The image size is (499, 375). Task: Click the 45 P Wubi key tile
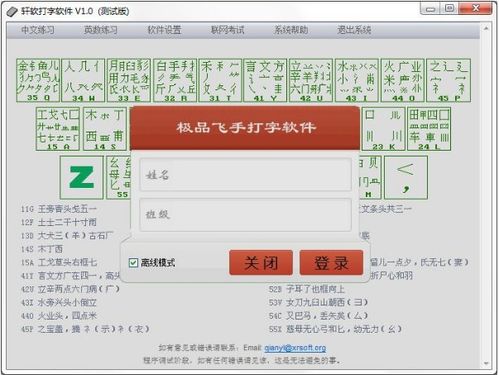click(448, 80)
